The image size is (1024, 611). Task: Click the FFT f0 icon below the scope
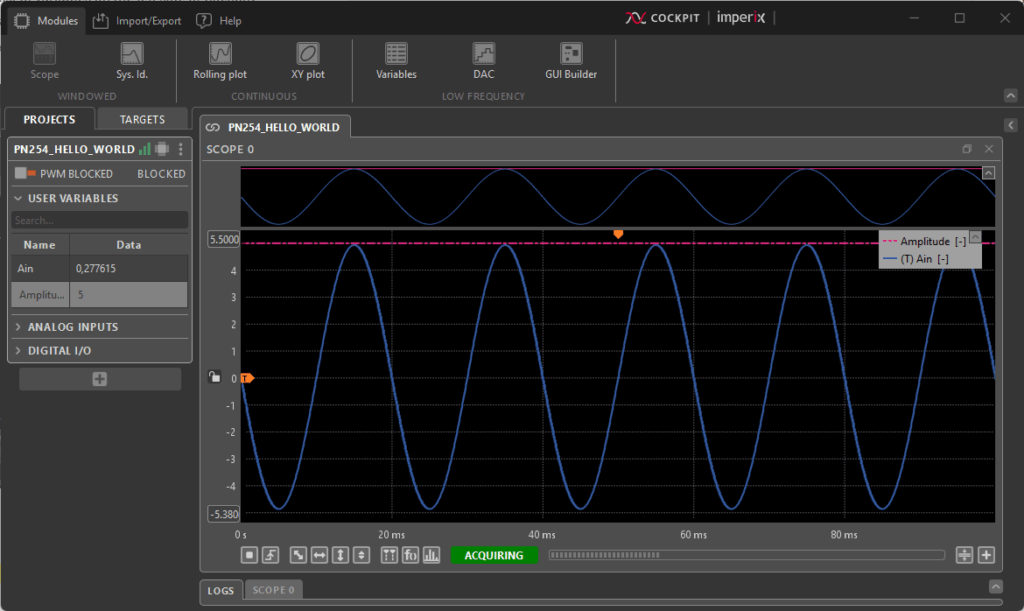[410, 555]
